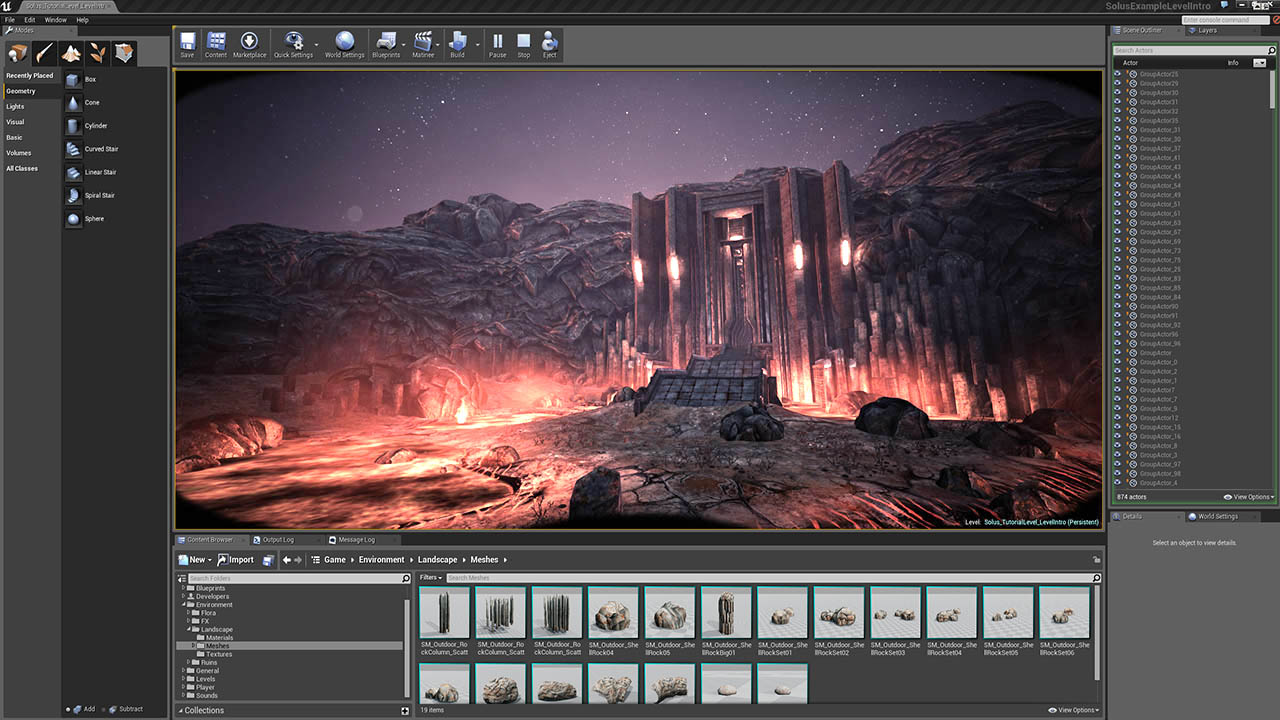This screenshot has height=720, width=1280.
Task: Click the Save All icon in Content Browser
Action: [x=268, y=560]
